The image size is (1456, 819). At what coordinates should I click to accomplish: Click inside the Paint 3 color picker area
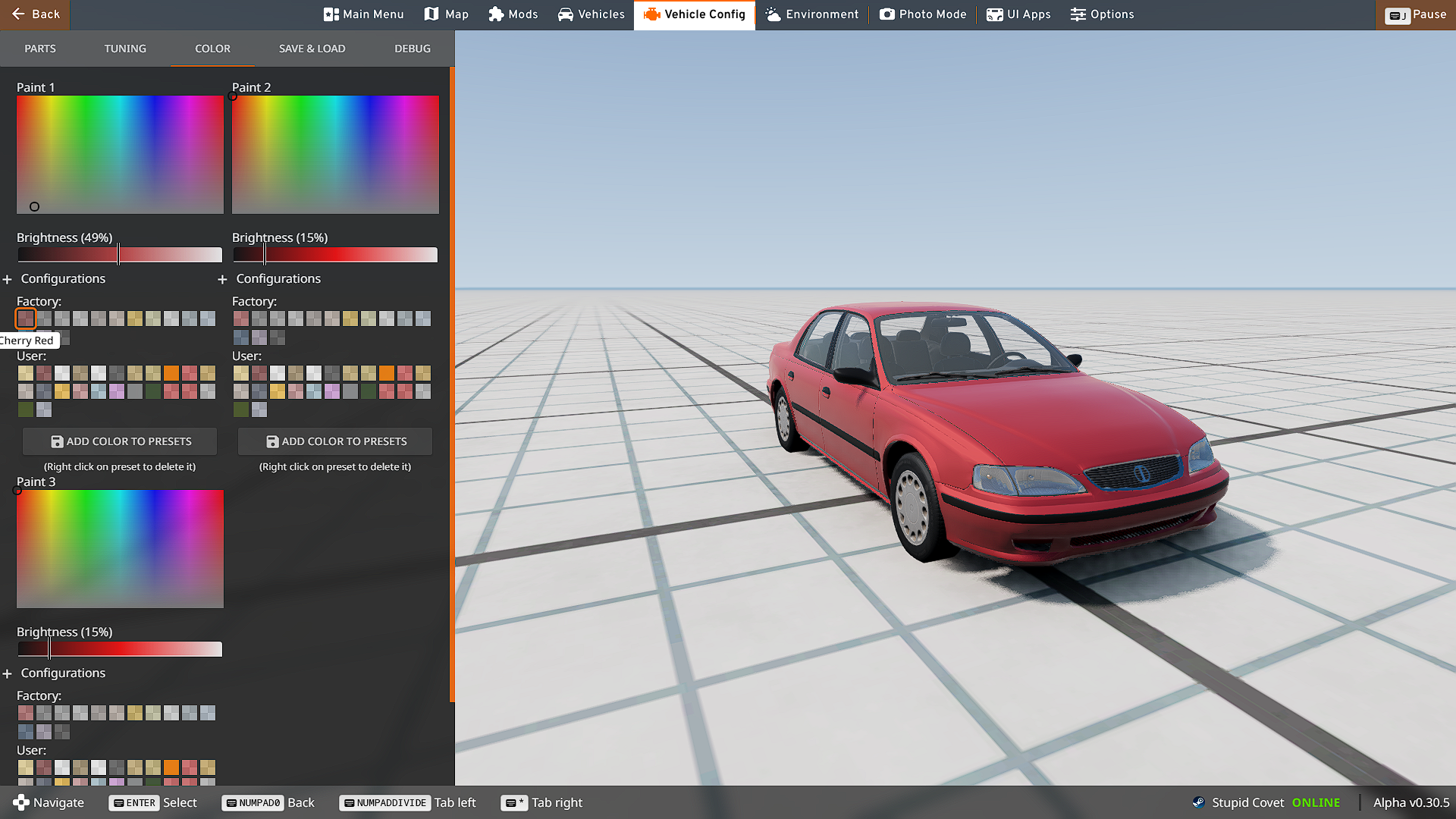pos(120,549)
